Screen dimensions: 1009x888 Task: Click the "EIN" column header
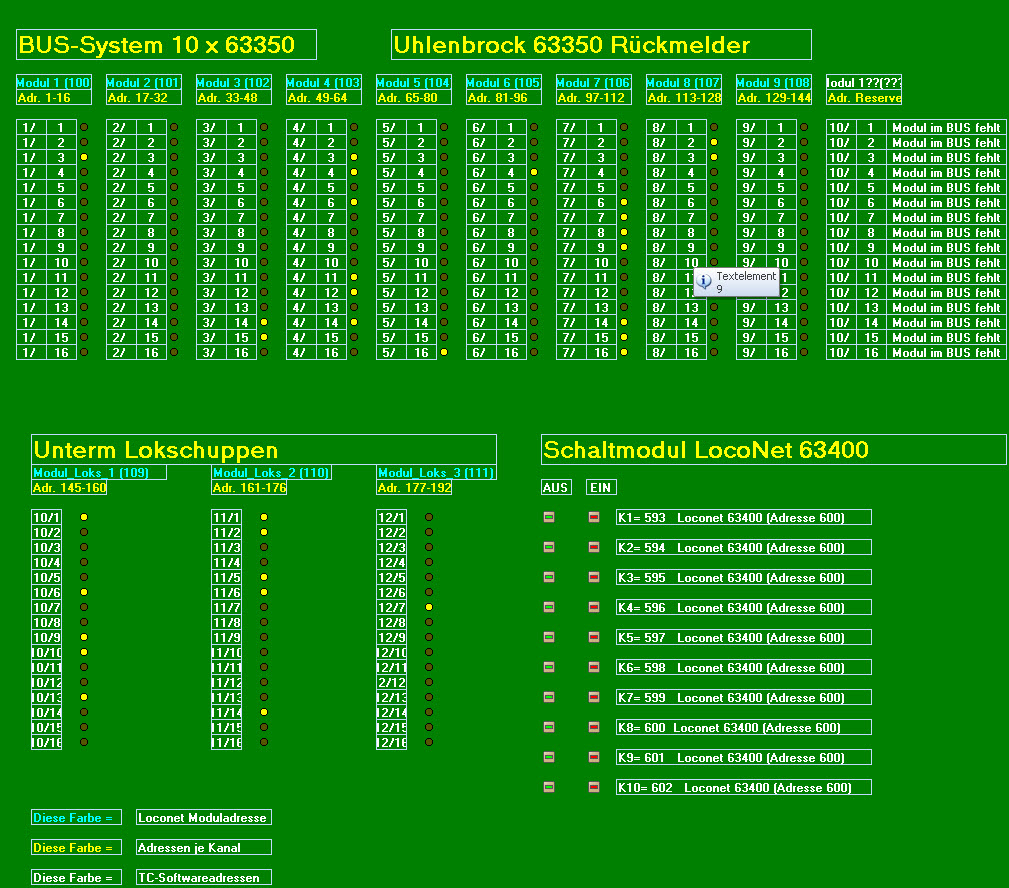pos(601,487)
